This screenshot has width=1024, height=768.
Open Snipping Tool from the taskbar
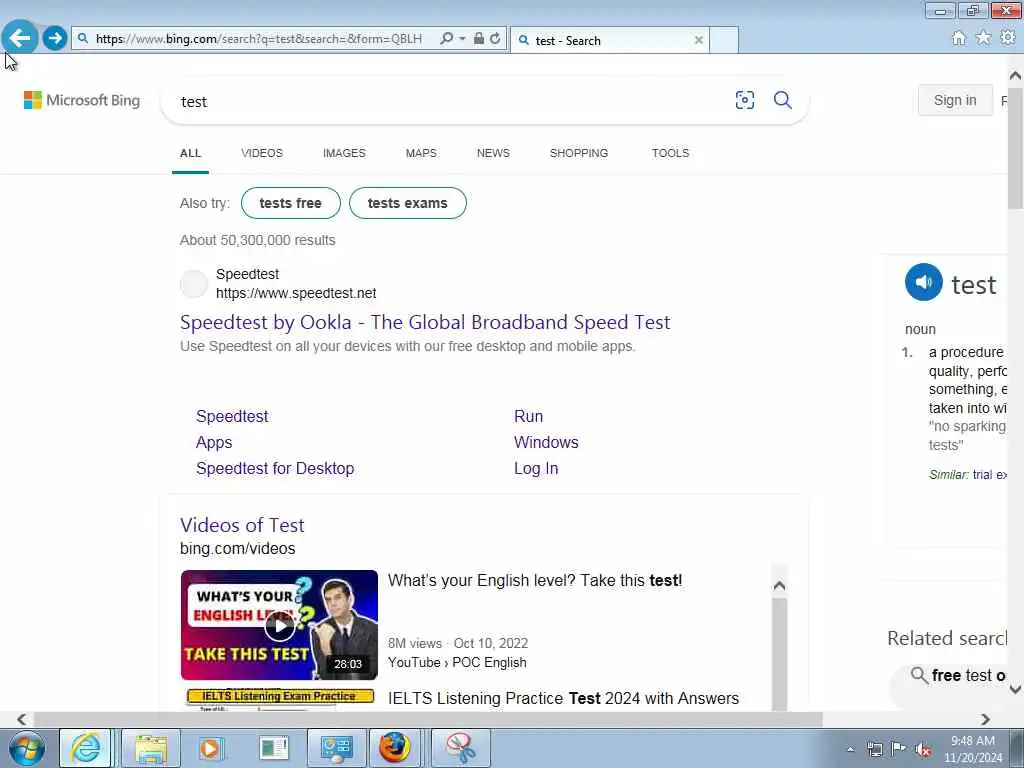click(x=460, y=748)
